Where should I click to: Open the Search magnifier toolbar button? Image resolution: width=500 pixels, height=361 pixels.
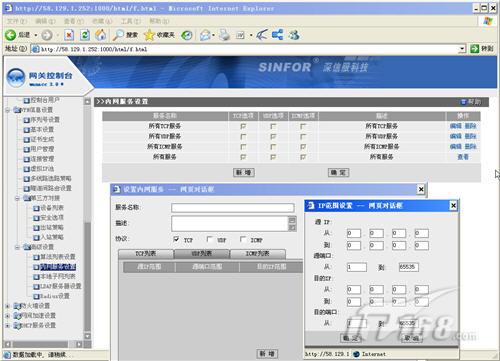point(125,35)
